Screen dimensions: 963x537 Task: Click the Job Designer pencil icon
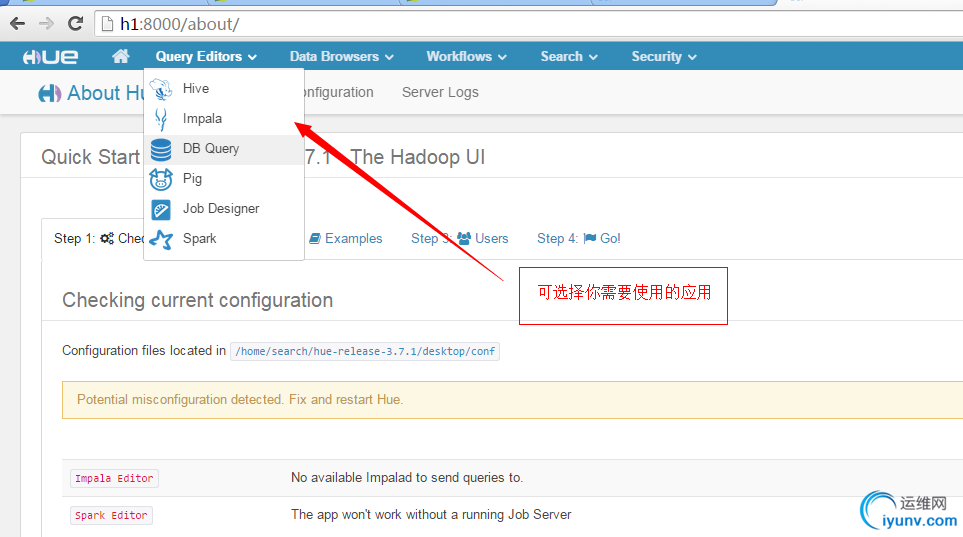(161, 210)
